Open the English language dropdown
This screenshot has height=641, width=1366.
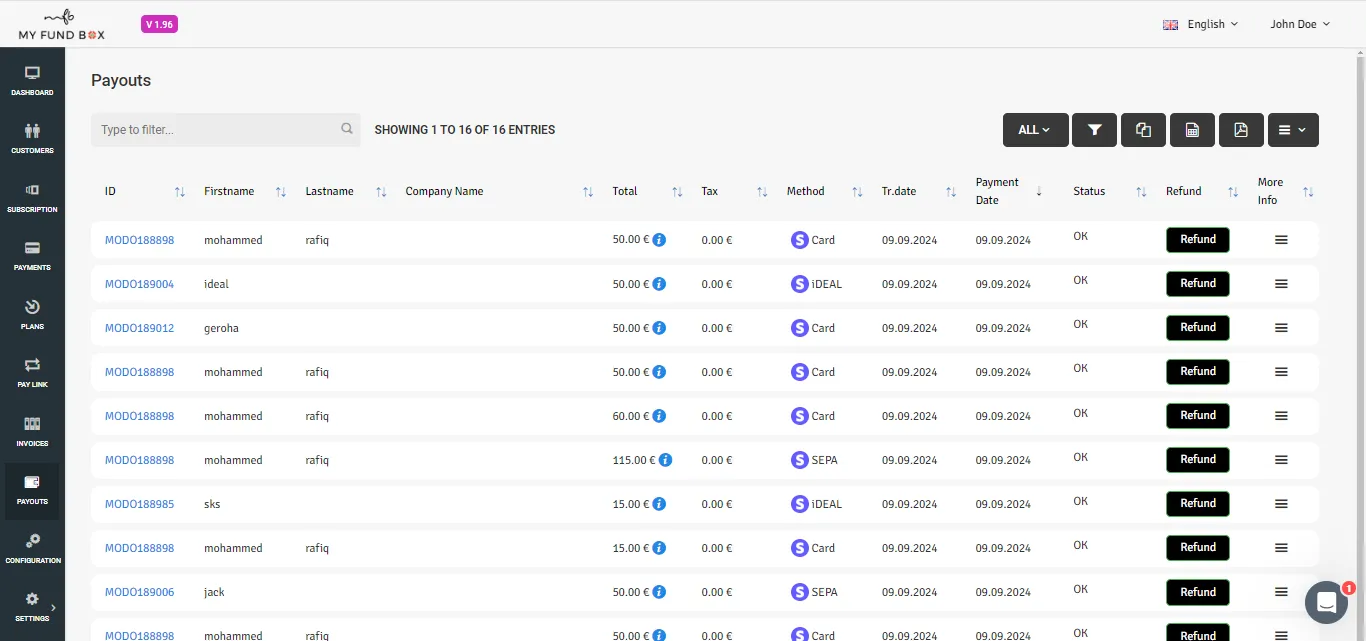pyautogui.click(x=1201, y=24)
